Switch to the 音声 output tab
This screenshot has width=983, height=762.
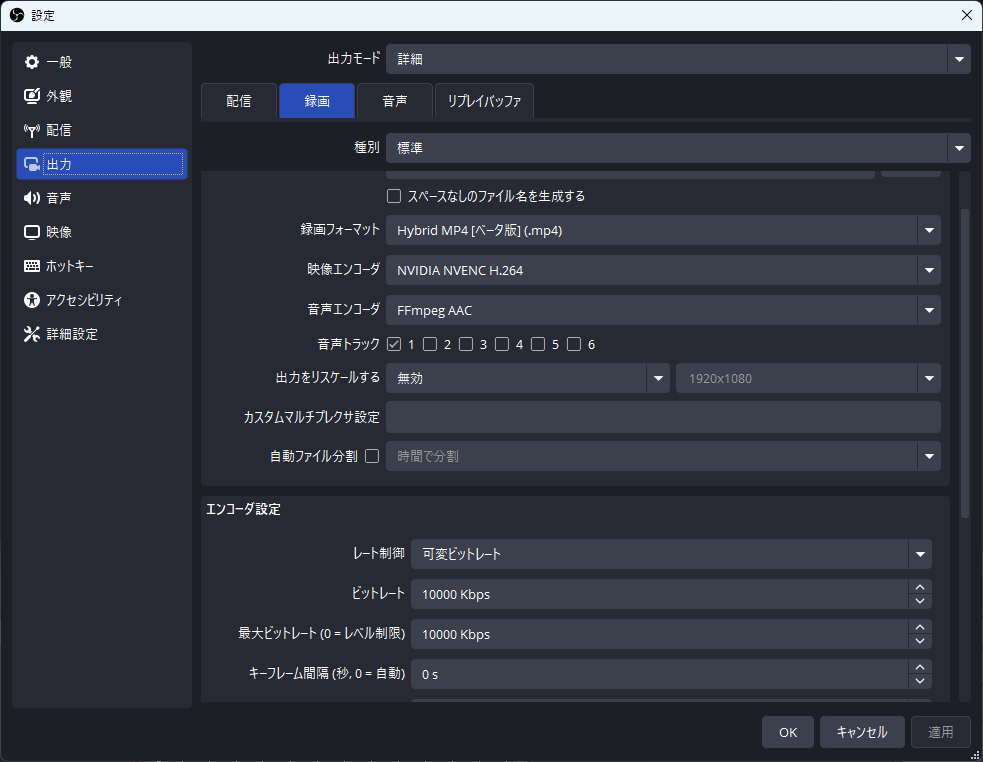point(394,101)
